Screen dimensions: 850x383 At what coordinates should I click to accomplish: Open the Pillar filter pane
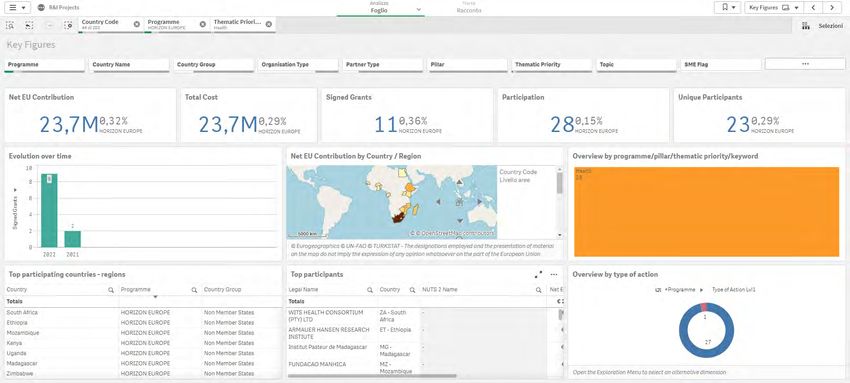tap(467, 64)
